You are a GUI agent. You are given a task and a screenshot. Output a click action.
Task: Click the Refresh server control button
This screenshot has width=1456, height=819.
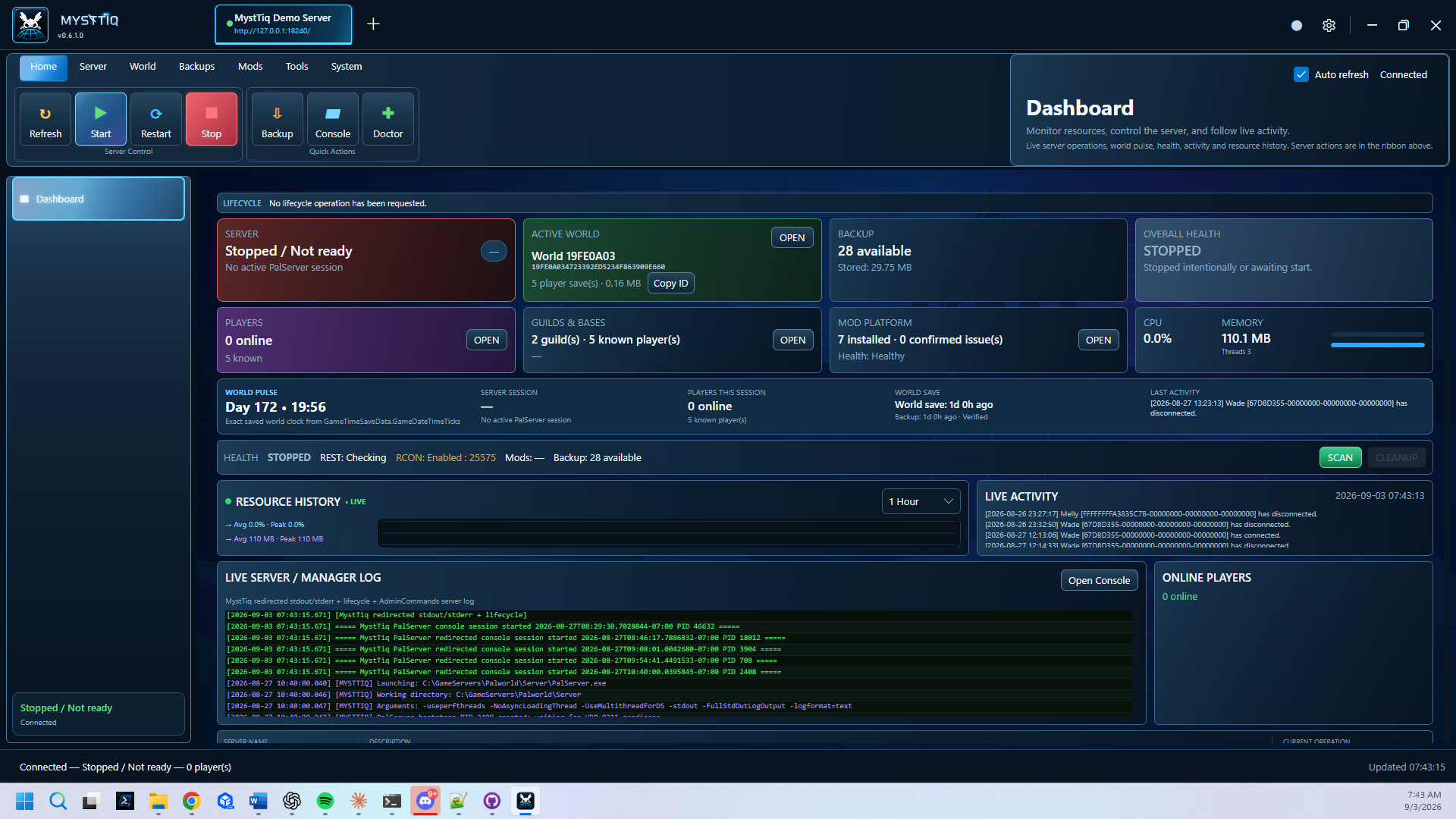pyautogui.click(x=45, y=119)
